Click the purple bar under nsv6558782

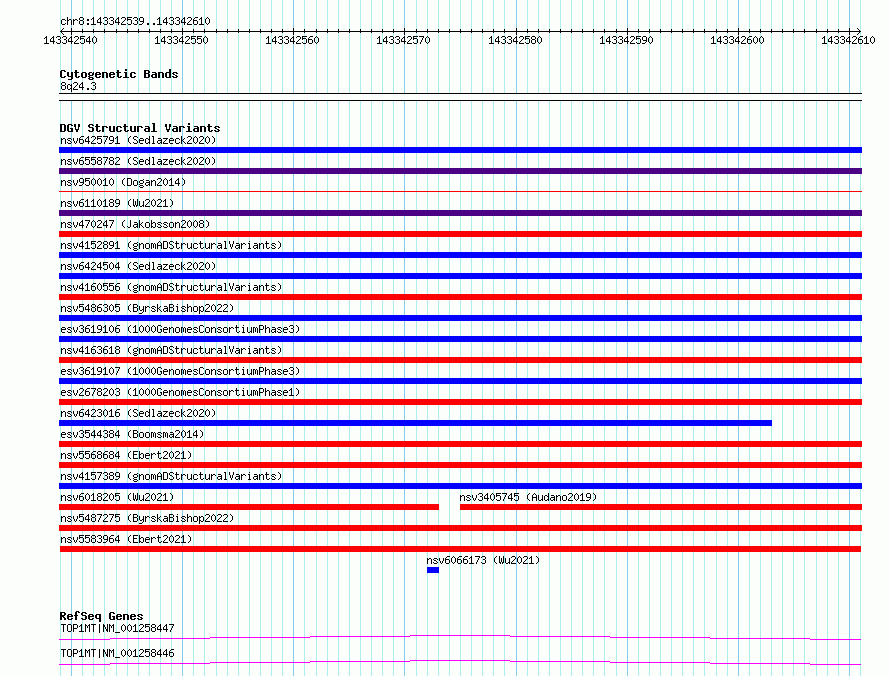(x=460, y=171)
